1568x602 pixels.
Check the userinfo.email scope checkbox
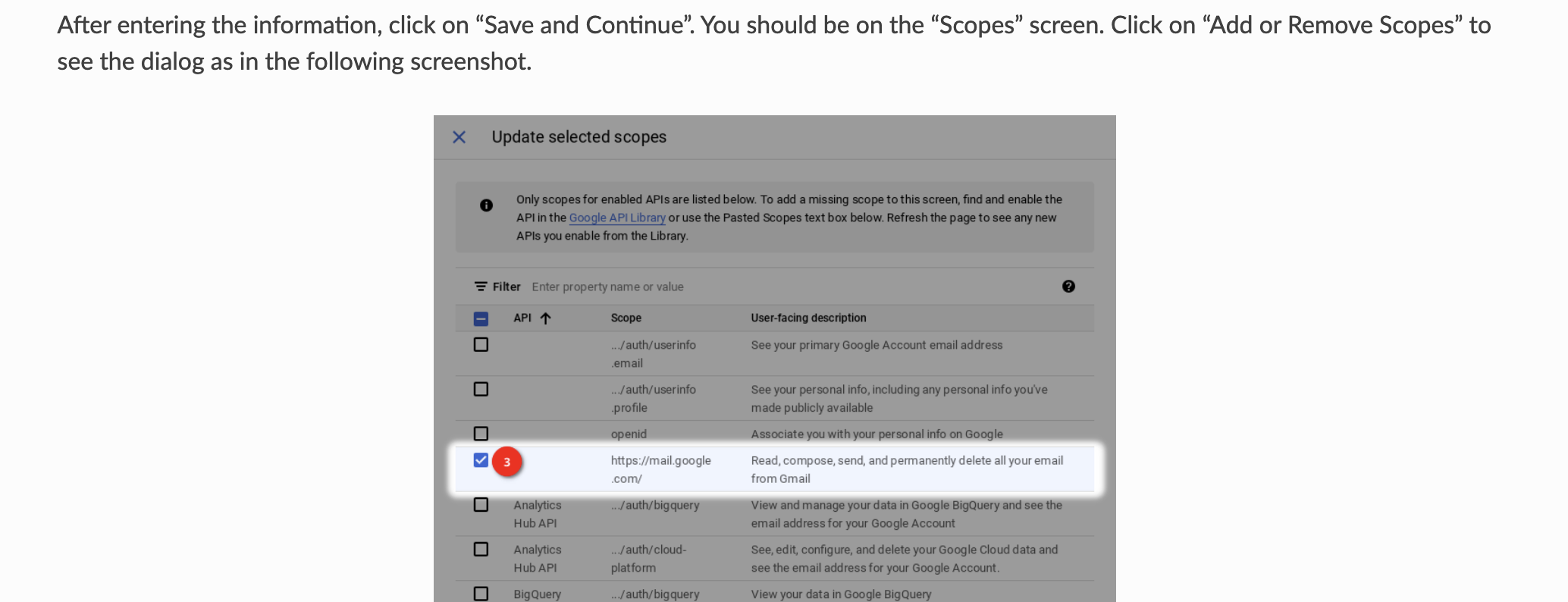tap(481, 345)
